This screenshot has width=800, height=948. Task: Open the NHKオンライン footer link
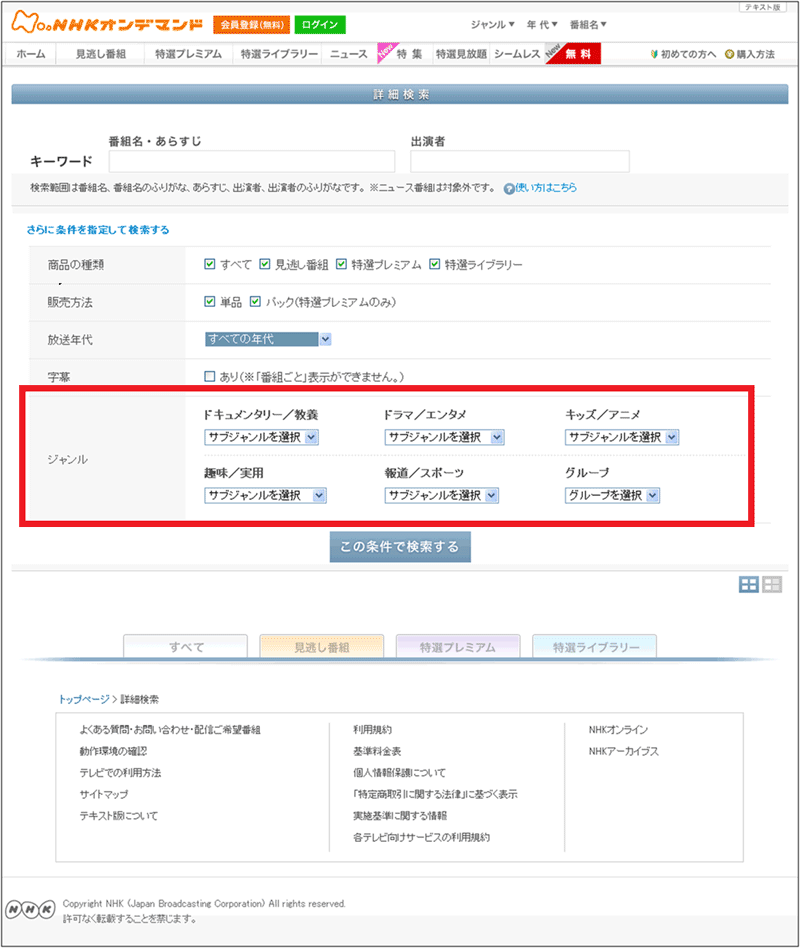(x=618, y=730)
